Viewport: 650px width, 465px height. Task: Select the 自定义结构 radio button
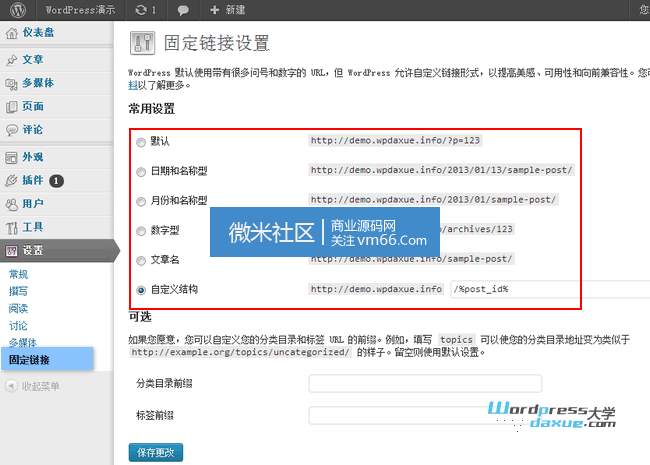[x=141, y=290]
